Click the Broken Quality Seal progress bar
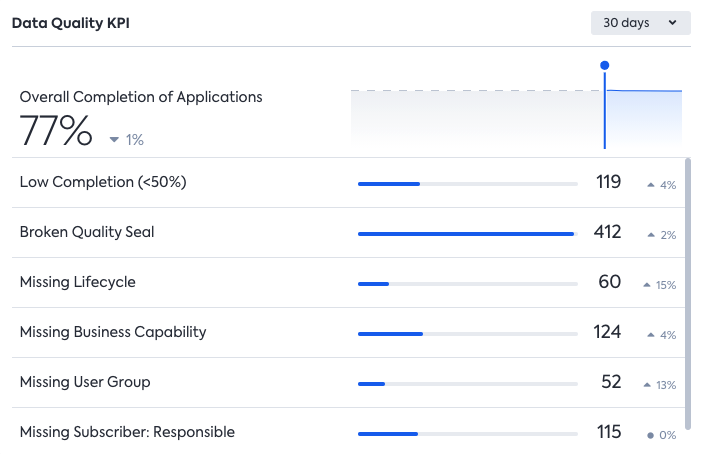The image size is (702, 454). click(x=467, y=234)
